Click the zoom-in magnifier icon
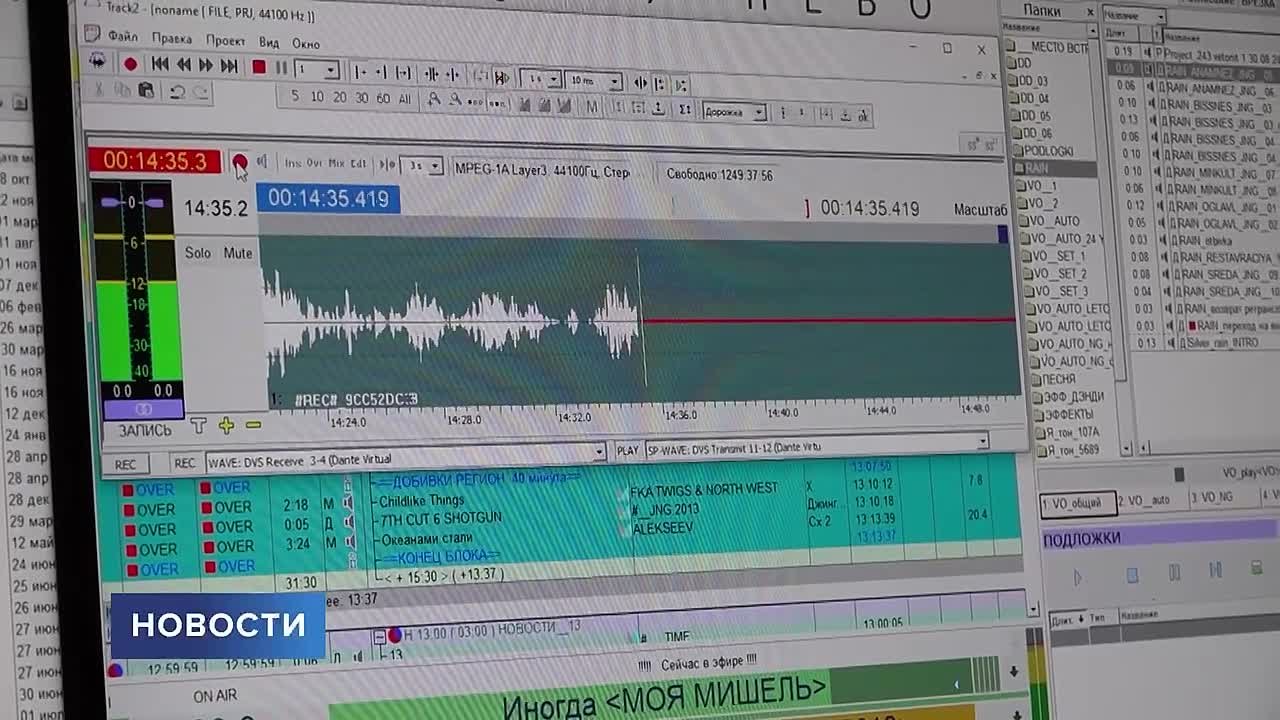 [x=434, y=100]
